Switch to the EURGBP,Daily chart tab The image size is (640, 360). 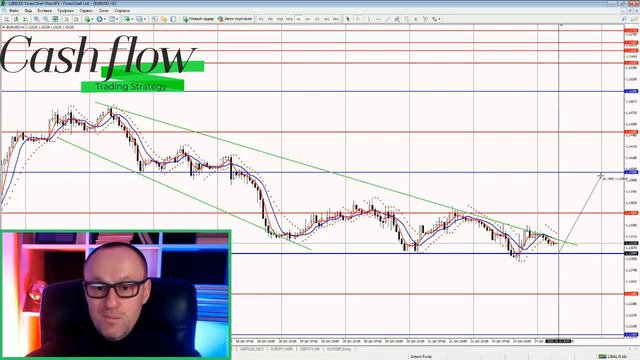(x=339, y=349)
